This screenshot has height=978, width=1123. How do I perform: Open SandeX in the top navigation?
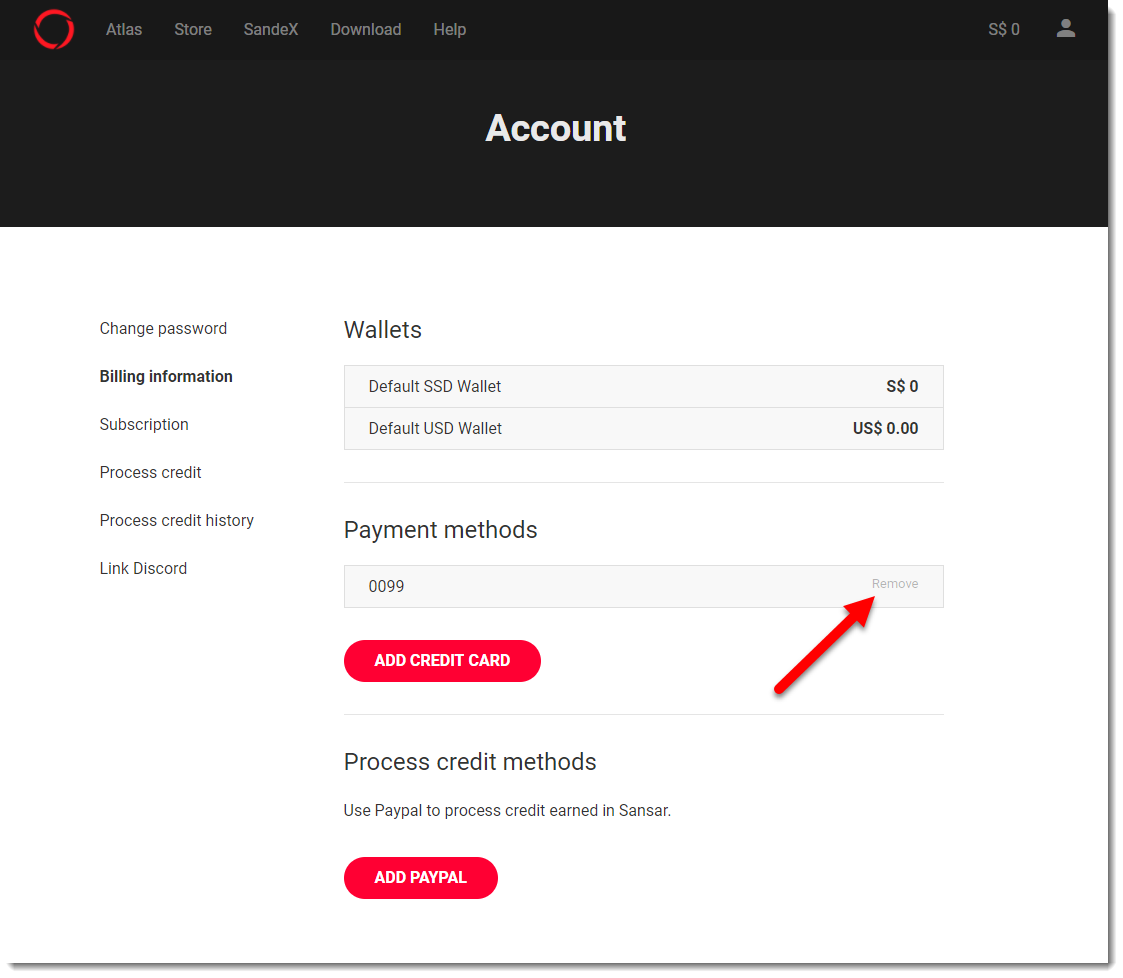(271, 30)
